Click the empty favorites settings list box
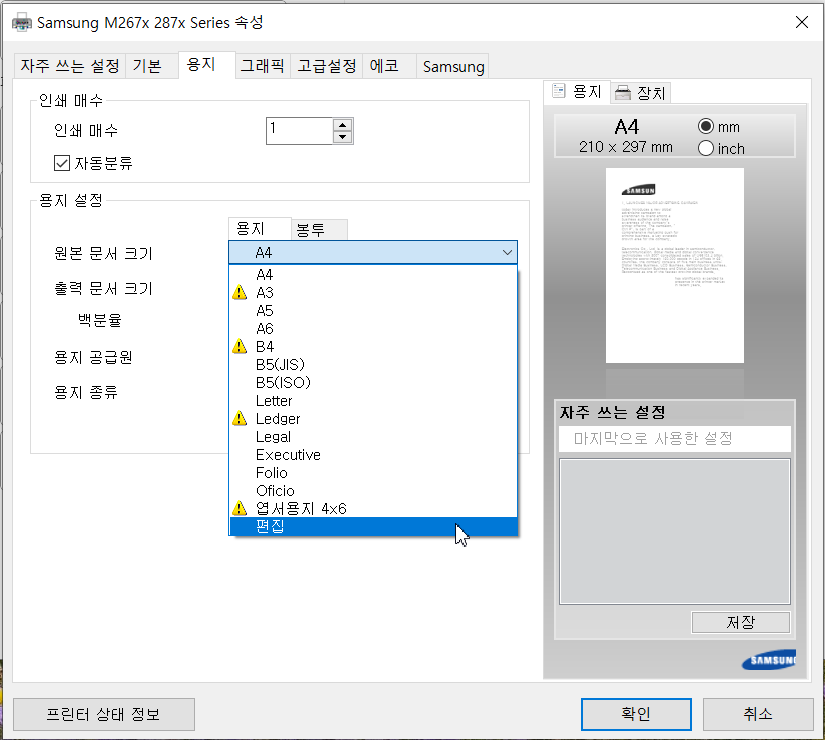This screenshot has width=825, height=740. pos(675,532)
